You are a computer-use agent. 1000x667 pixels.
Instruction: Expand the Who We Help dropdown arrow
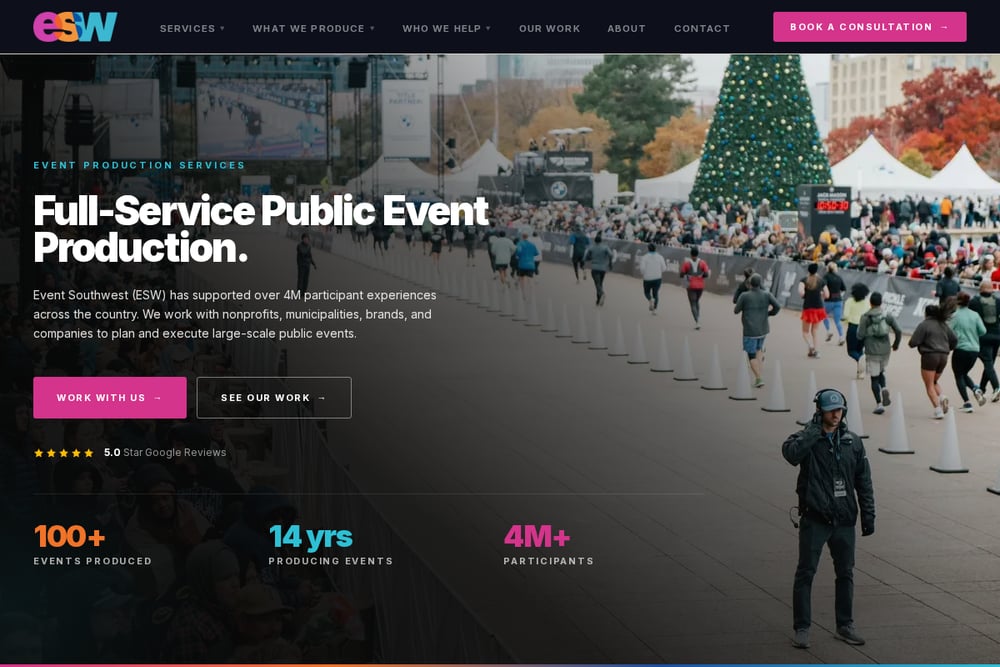tap(489, 29)
